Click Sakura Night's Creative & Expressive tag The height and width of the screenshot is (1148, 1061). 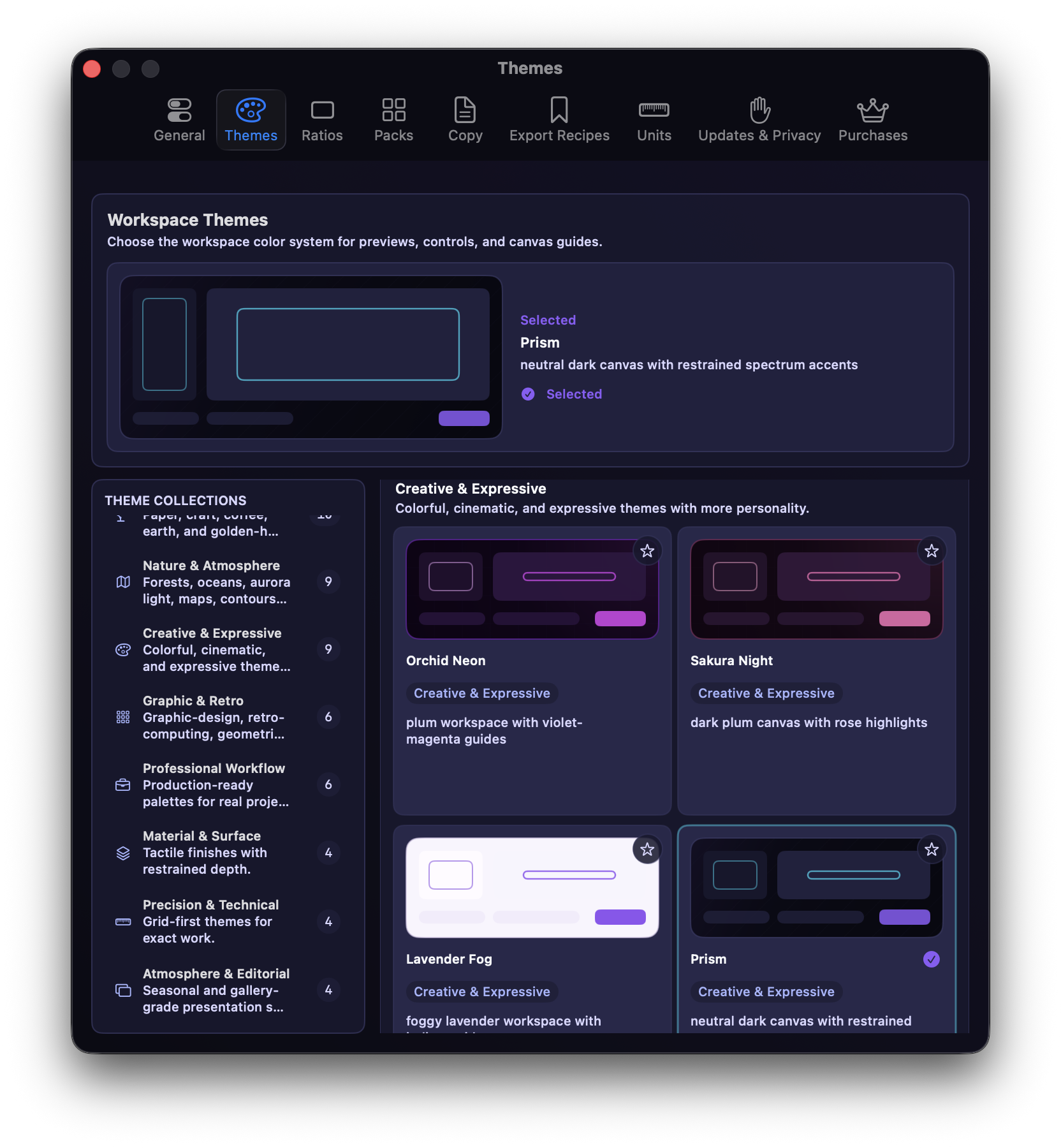pyautogui.click(x=766, y=693)
